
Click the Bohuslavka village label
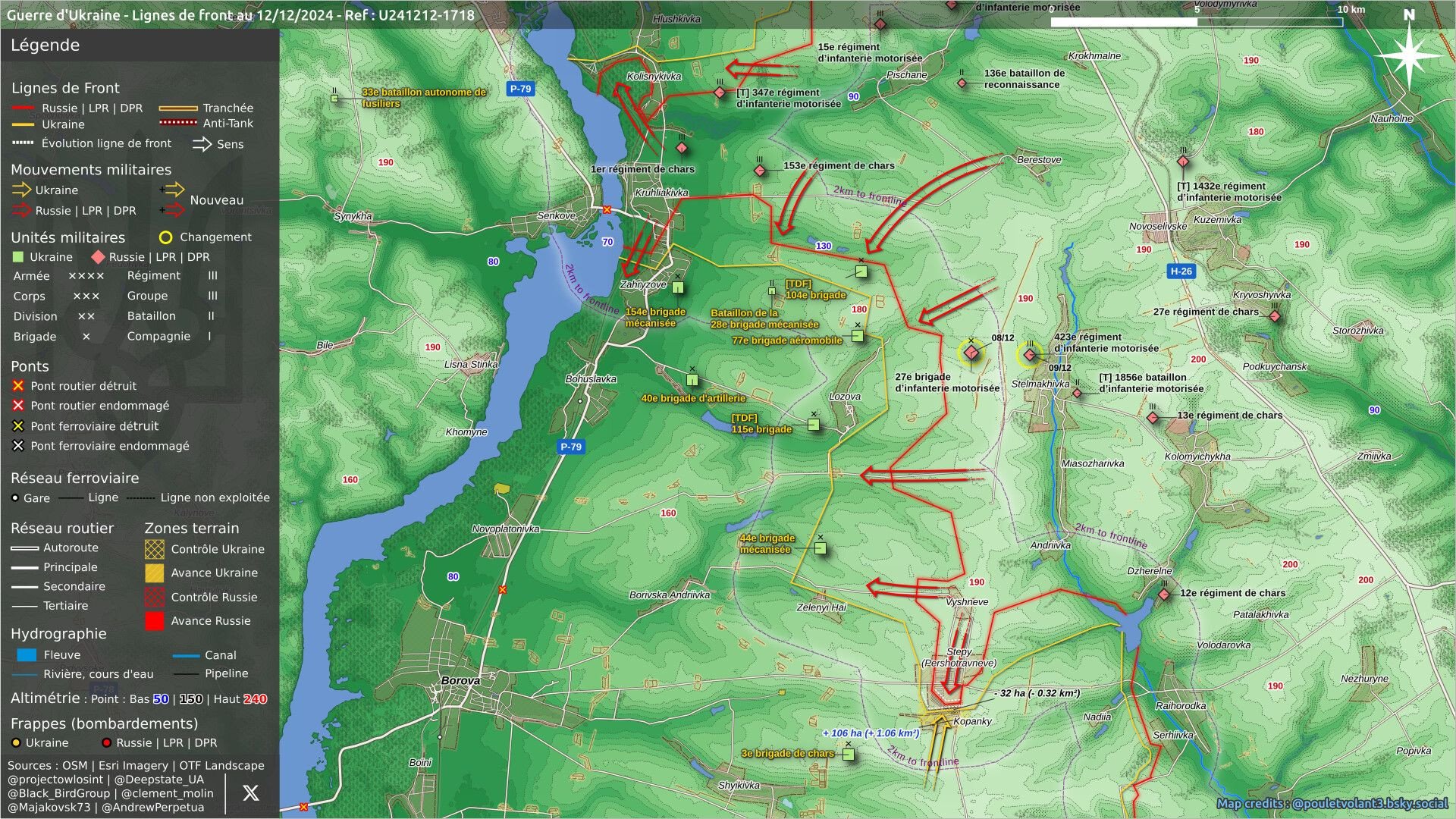[591, 379]
